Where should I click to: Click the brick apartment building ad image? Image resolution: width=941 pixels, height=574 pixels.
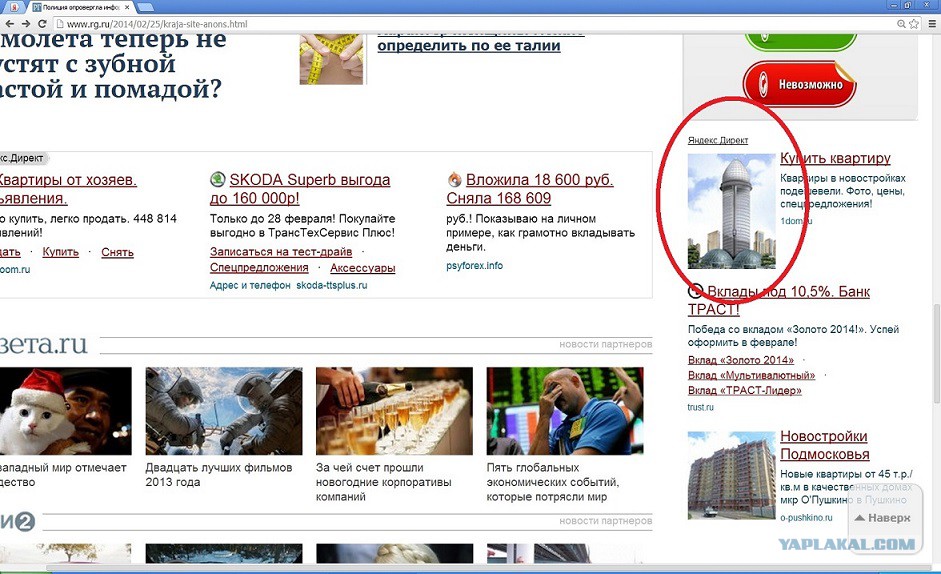pos(732,475)
